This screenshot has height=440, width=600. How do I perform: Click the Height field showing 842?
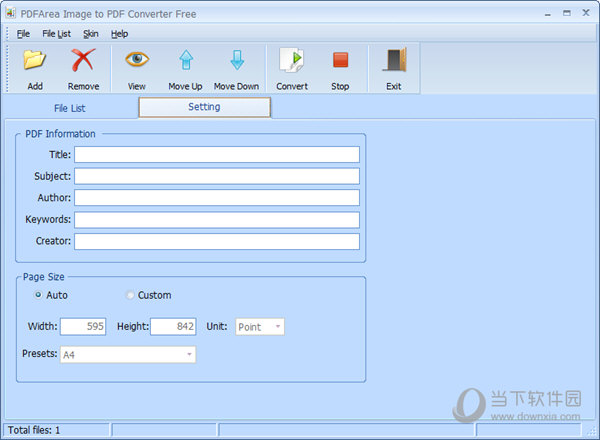[x=173, y=326]
